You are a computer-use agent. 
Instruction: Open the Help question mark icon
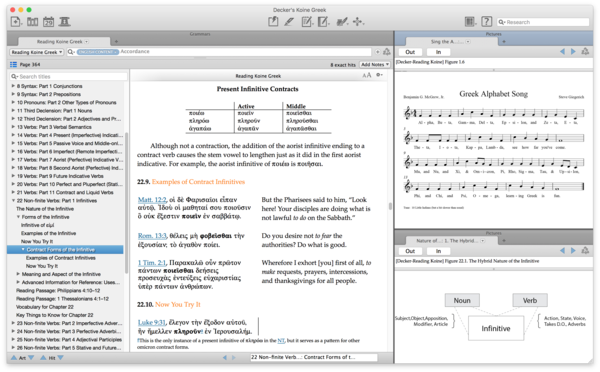pyautogui.click(x=486, y=21)
